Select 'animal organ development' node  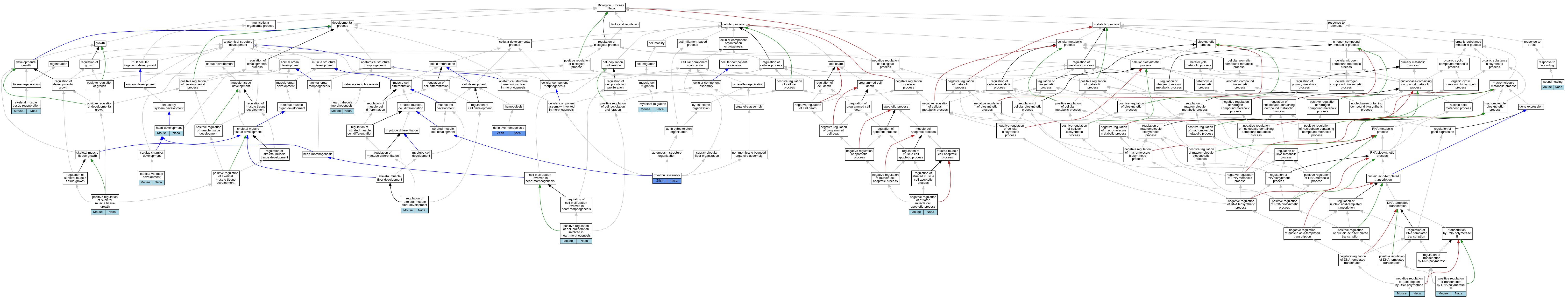pyautogui.click(x=290, y=64)
